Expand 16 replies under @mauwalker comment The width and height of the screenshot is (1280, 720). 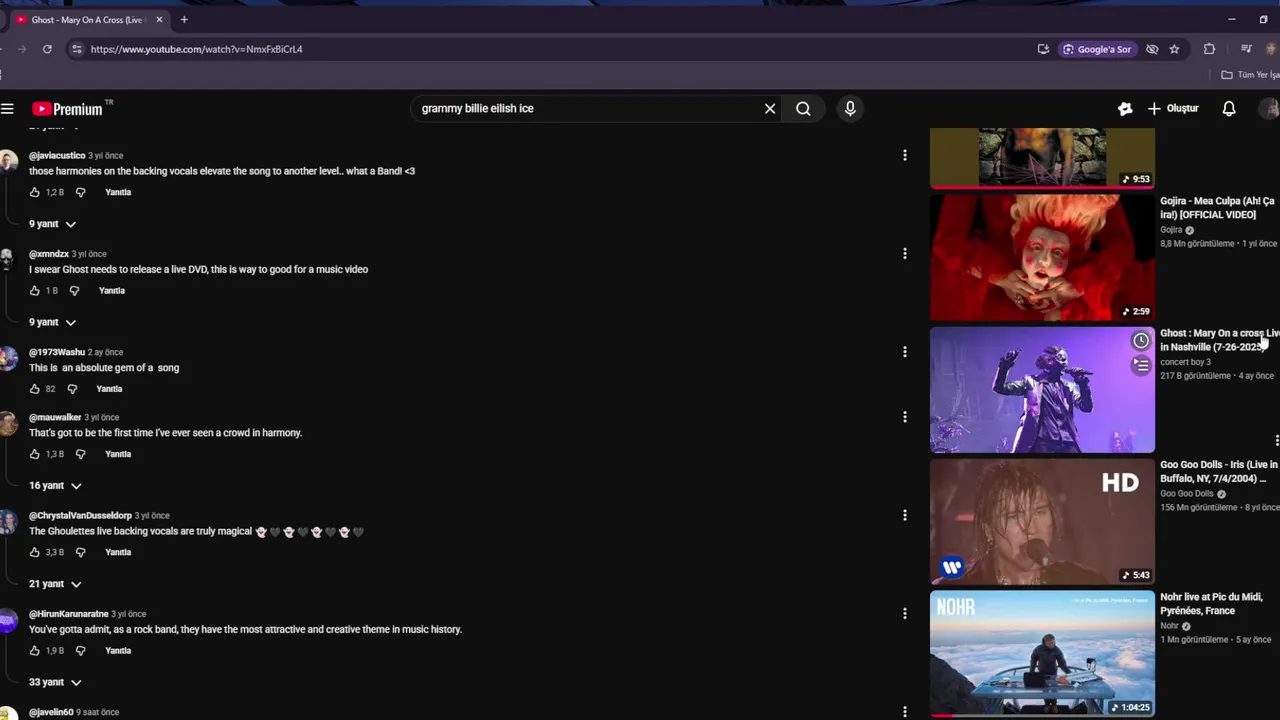55,486
